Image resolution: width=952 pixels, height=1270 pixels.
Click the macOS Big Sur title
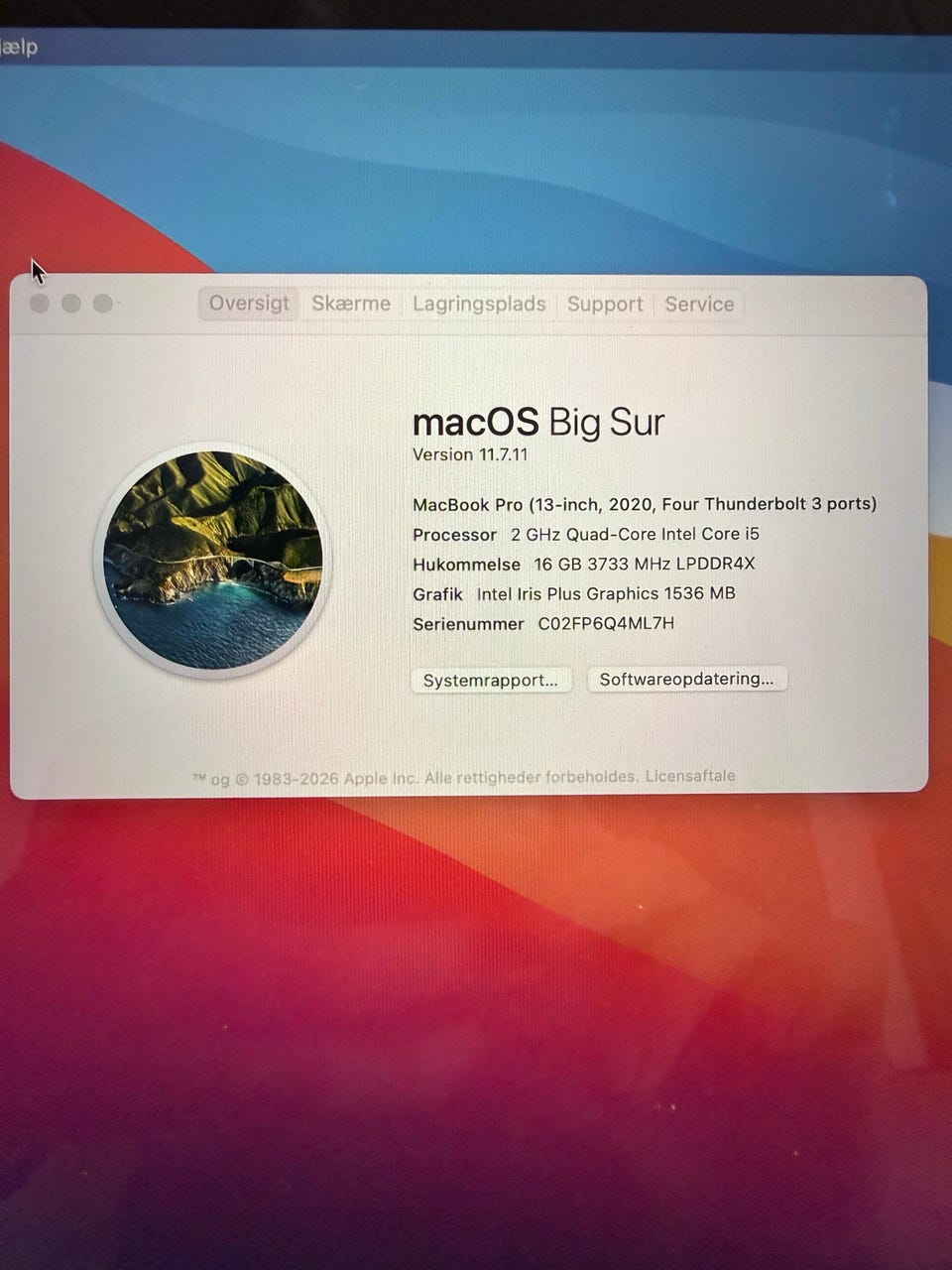[538, 422]
